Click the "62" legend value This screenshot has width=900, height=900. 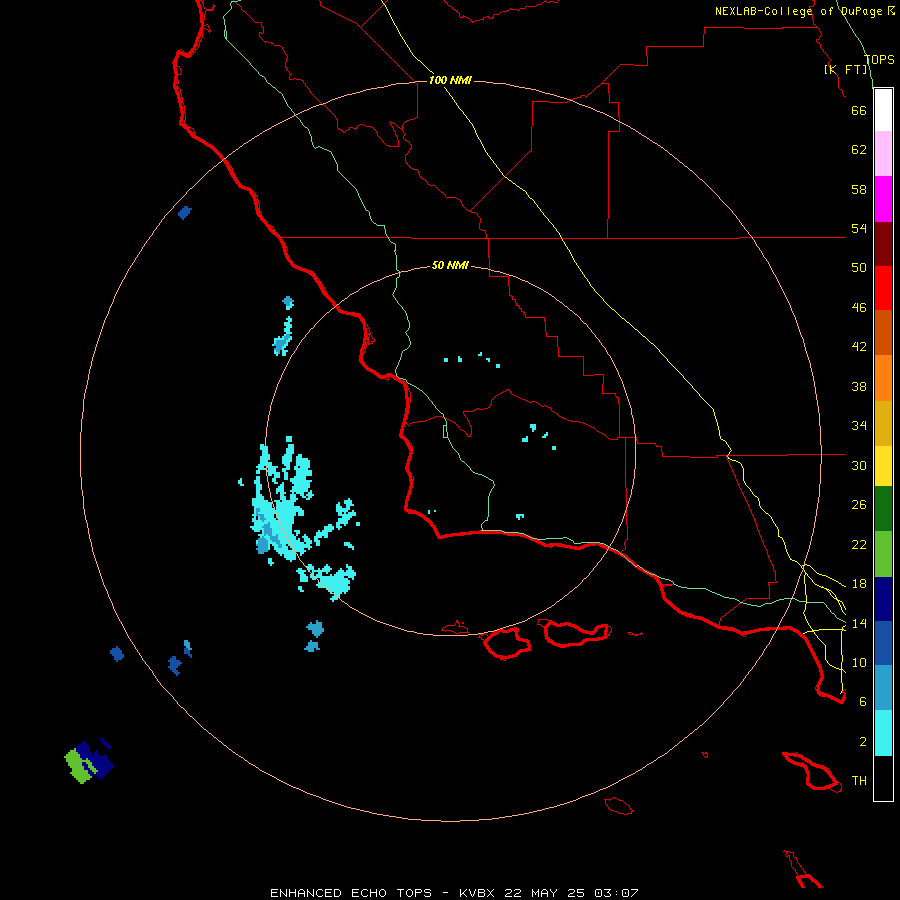coord(859,150)
